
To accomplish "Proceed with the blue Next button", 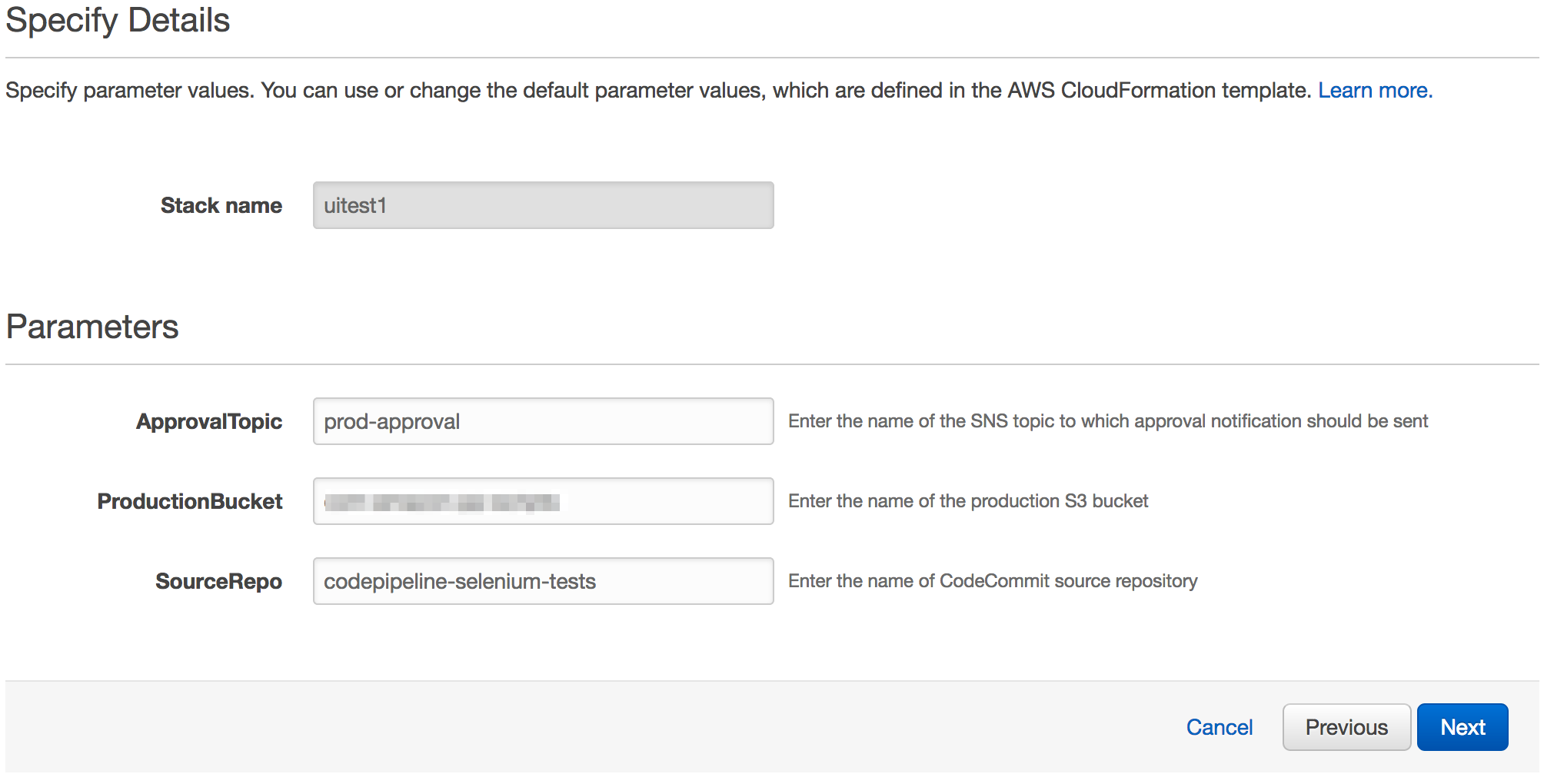I will coord(1462,727).
